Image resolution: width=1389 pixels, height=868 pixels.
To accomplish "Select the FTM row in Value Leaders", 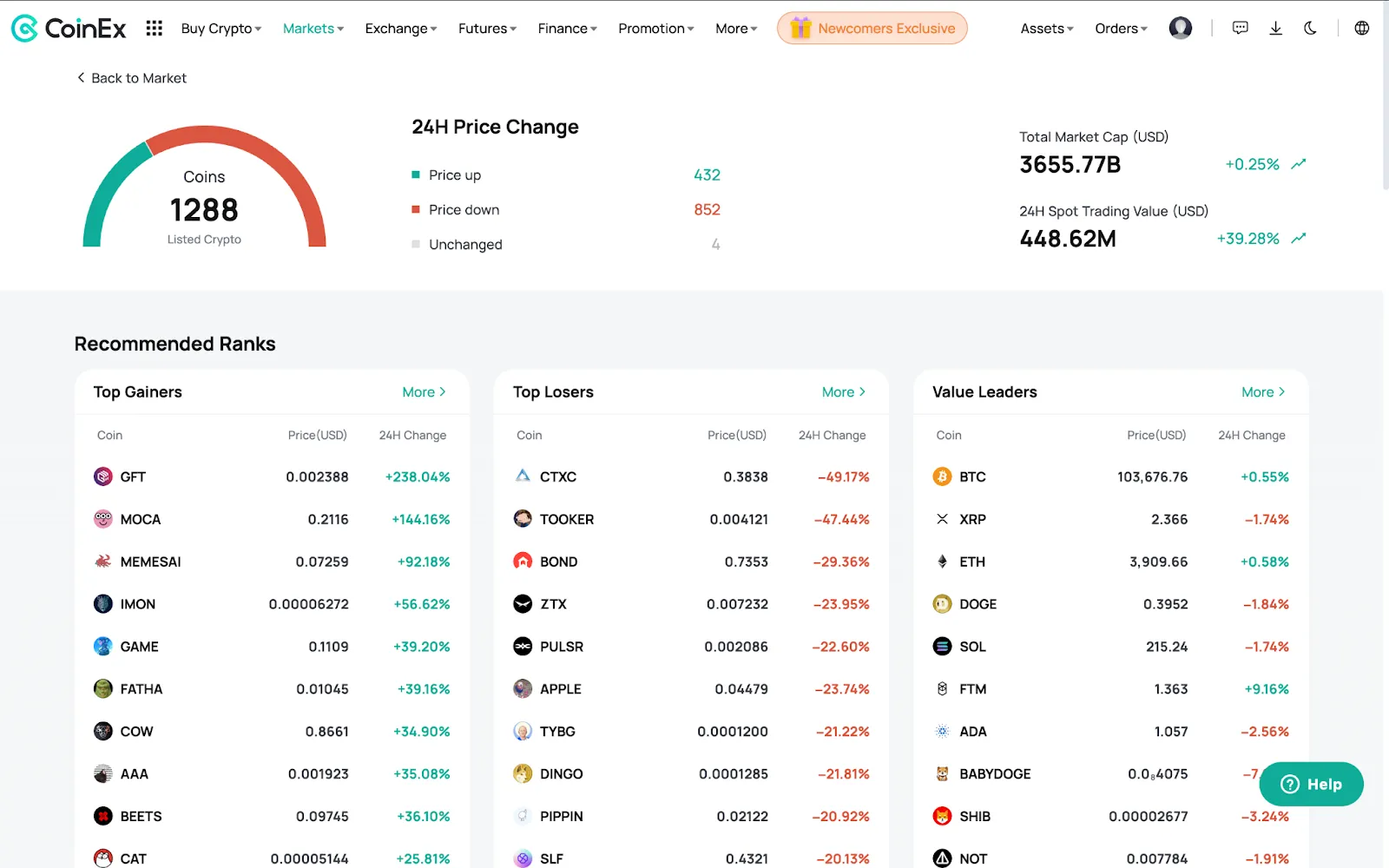I will pos(1110,689).
